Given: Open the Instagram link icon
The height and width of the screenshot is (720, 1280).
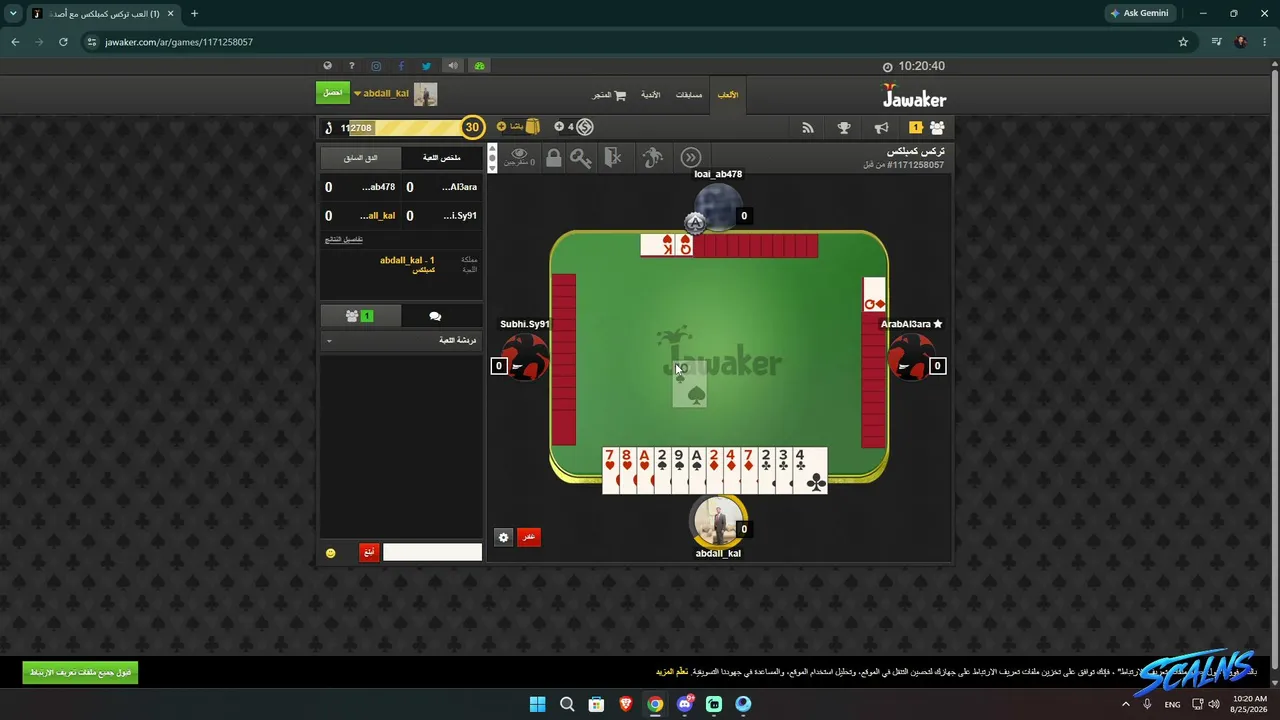Looking at the screenshot, I should 376,66.
